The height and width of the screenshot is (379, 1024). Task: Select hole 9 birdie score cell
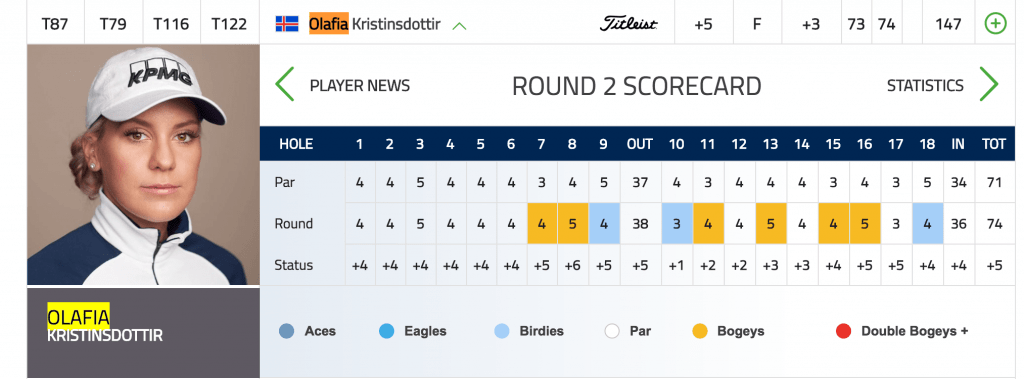[x=604, y=223]
